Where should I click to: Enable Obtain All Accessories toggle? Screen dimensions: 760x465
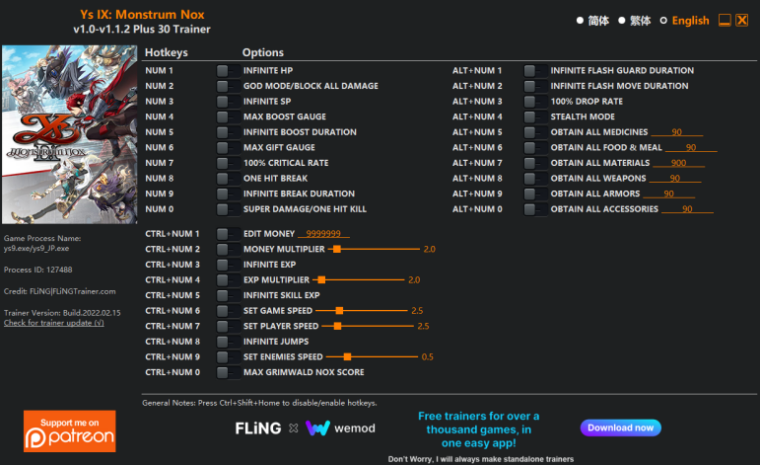coord(535,209)
